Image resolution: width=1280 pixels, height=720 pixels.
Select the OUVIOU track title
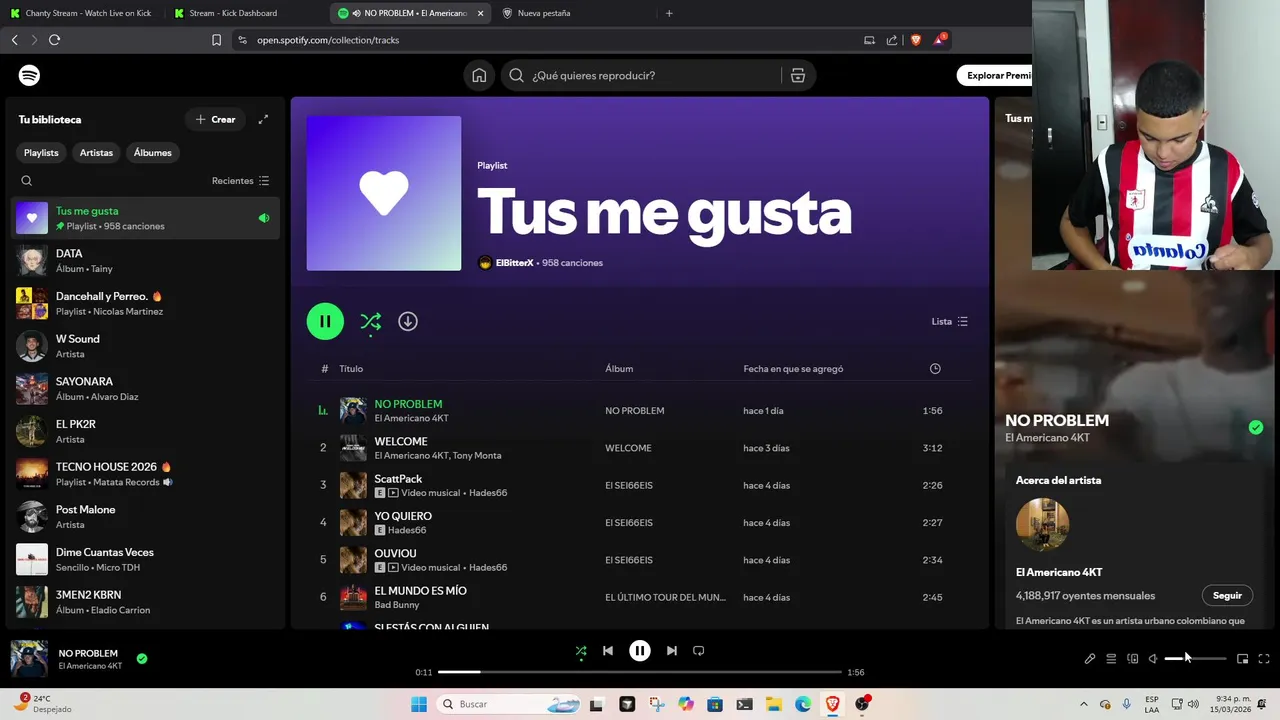395,553
